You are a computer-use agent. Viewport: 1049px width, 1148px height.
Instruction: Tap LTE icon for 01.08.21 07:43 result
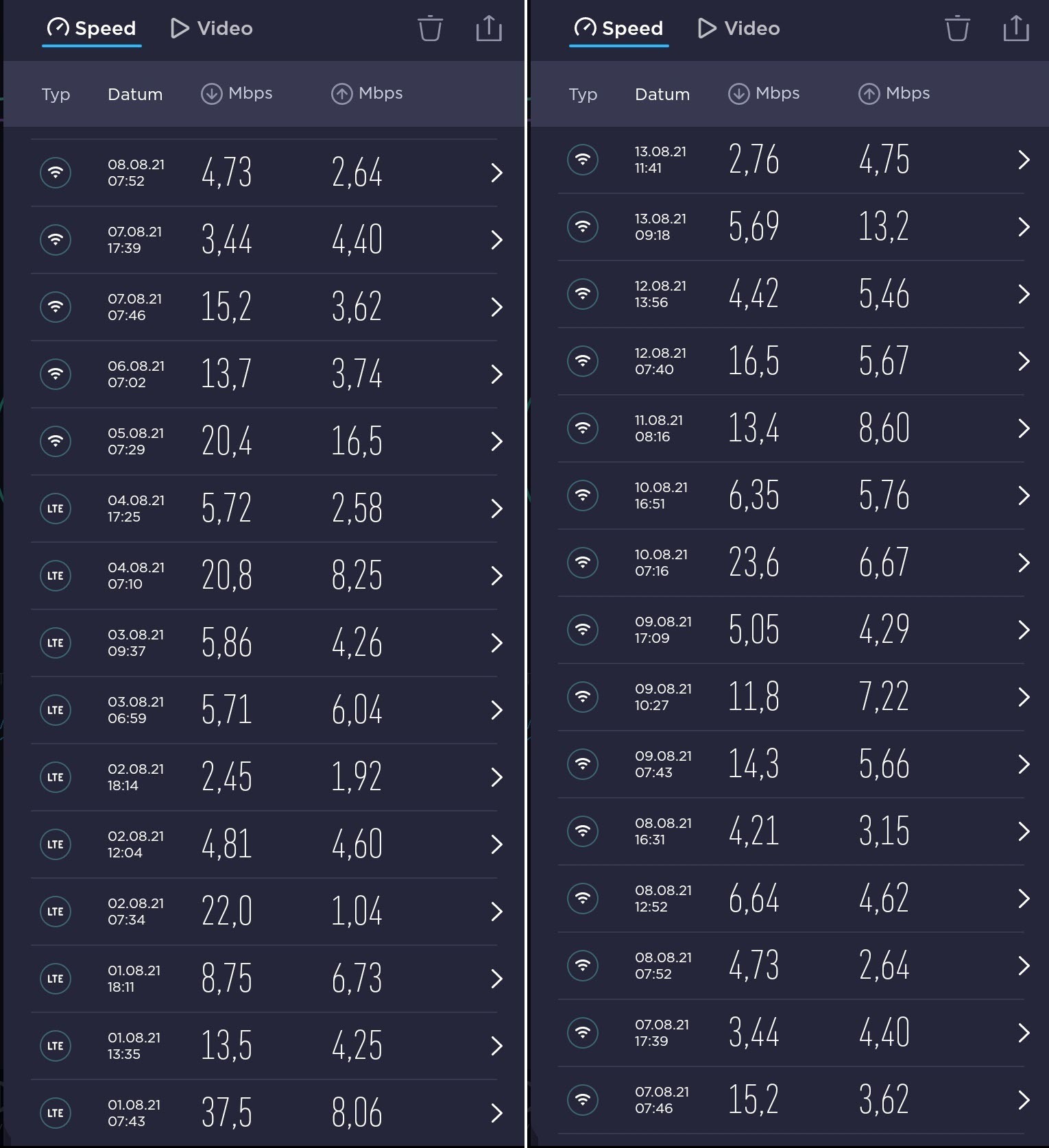[x=56, y=1112]
